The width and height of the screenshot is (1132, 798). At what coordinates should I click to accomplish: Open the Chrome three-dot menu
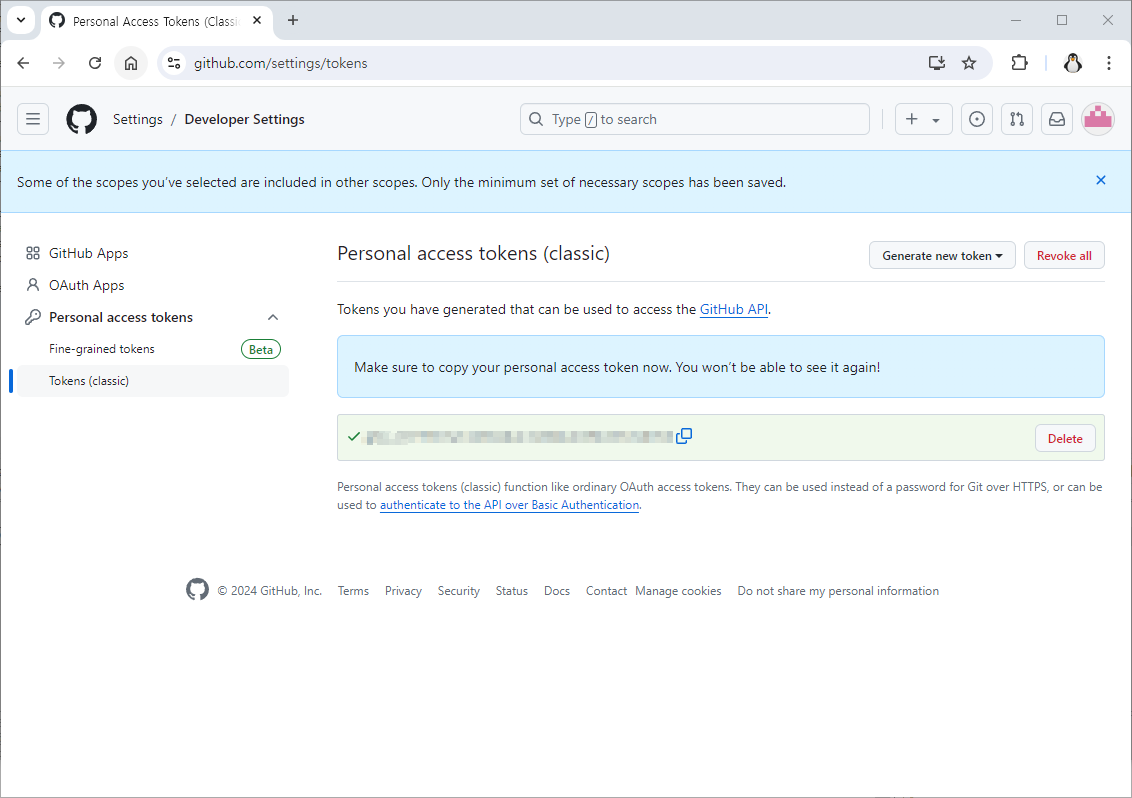(x=1108, y=63)
